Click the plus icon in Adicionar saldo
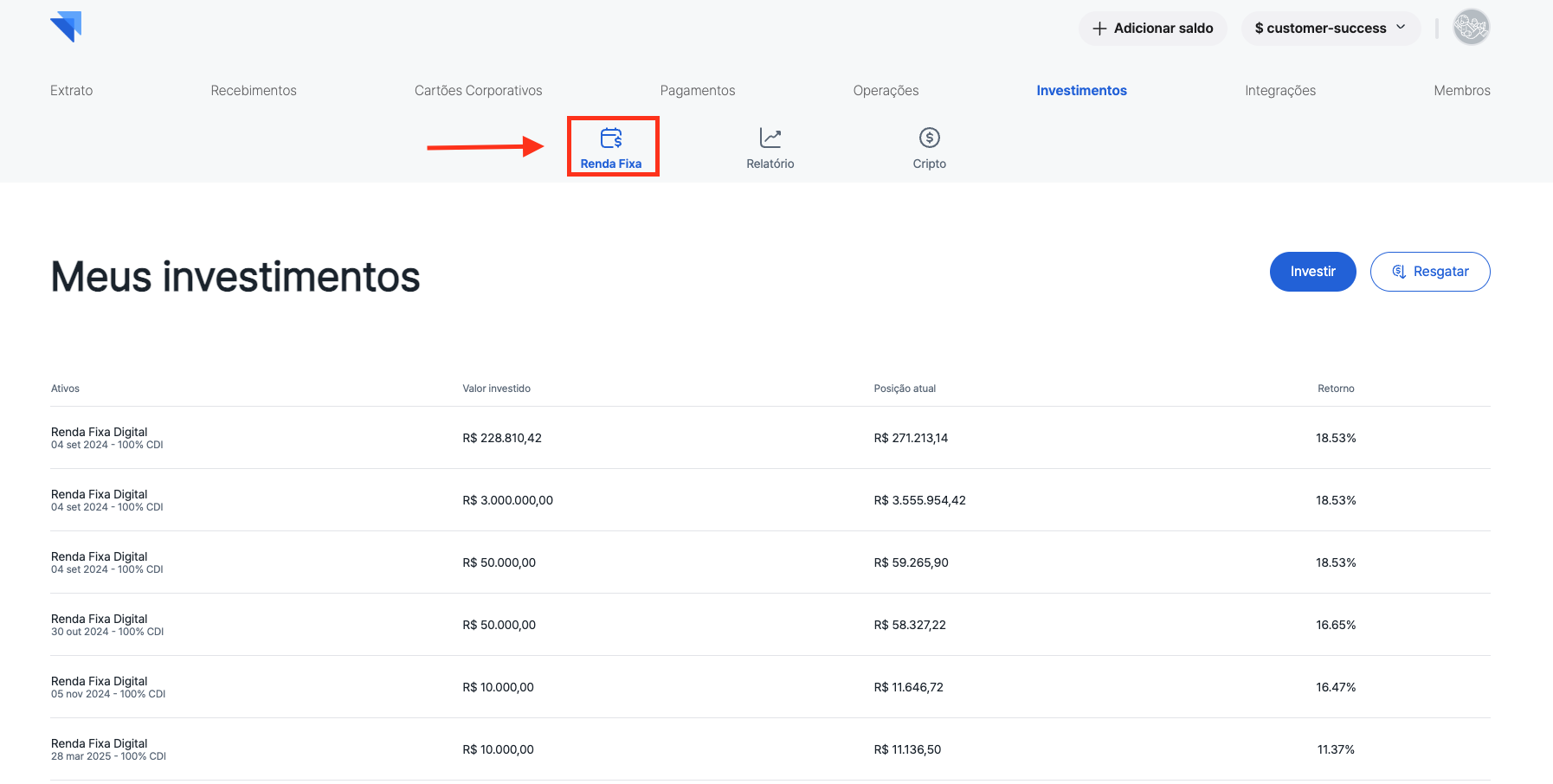The image size is (1553, 784). (1099, 29)
